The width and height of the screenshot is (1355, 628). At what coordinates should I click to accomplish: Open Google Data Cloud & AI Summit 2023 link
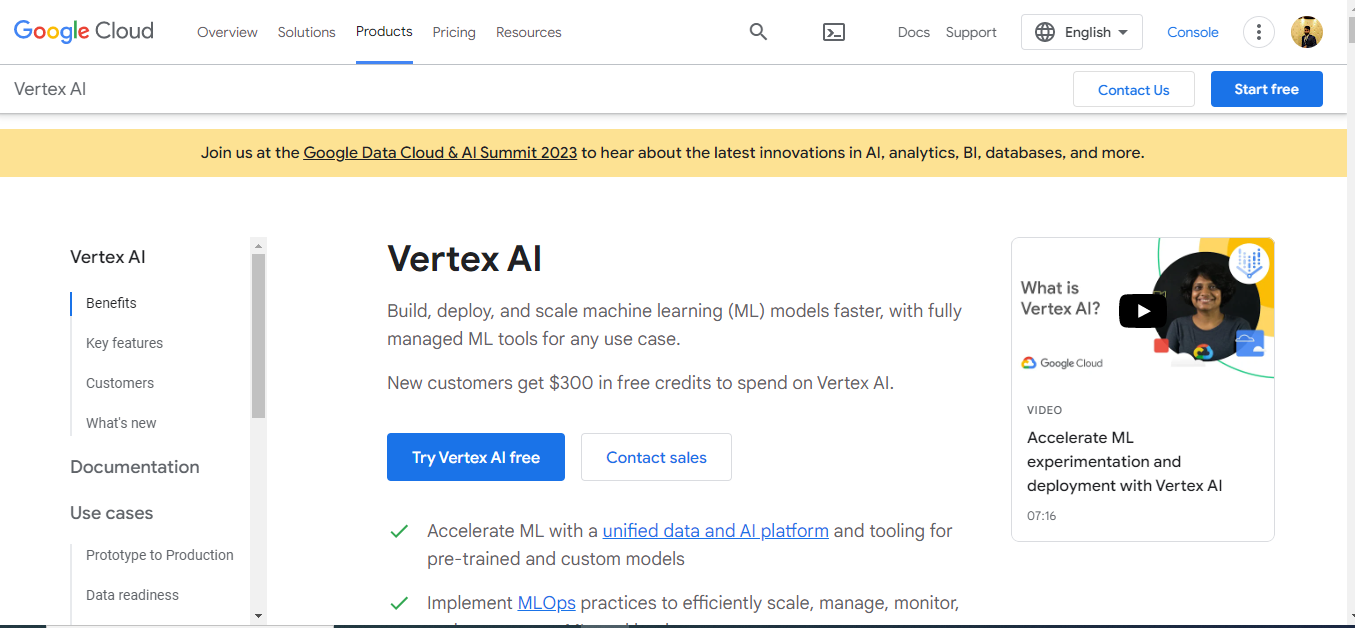(441, 153)
